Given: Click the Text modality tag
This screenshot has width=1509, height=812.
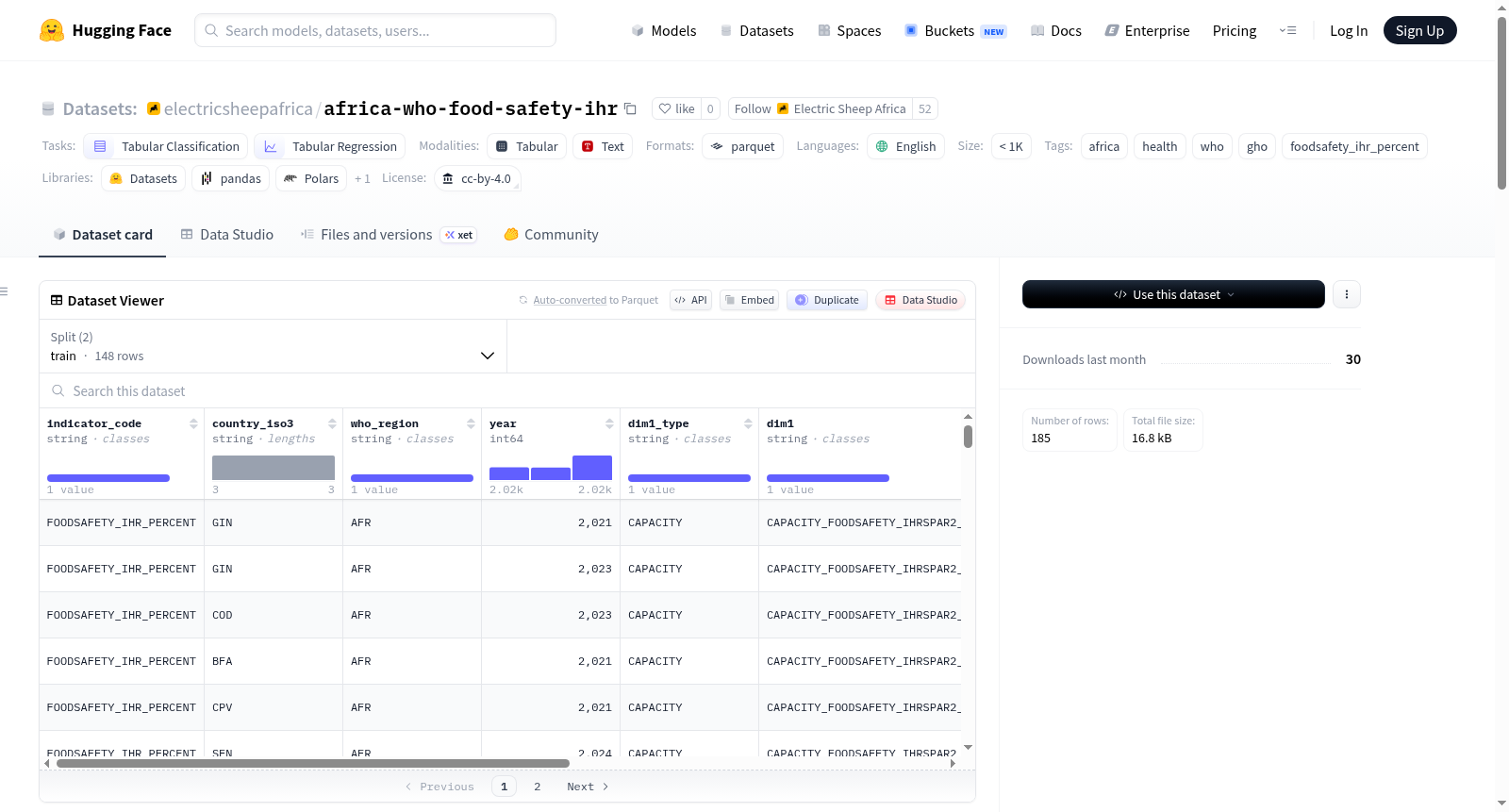Looking at the screenshot, I should pos(603,146).
